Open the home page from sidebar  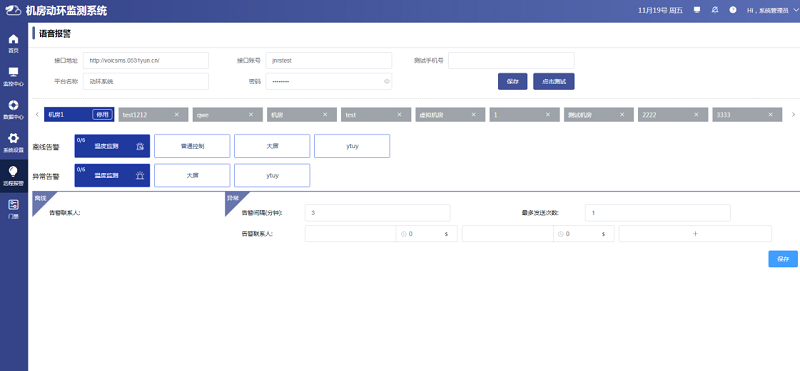click(14, 39)
